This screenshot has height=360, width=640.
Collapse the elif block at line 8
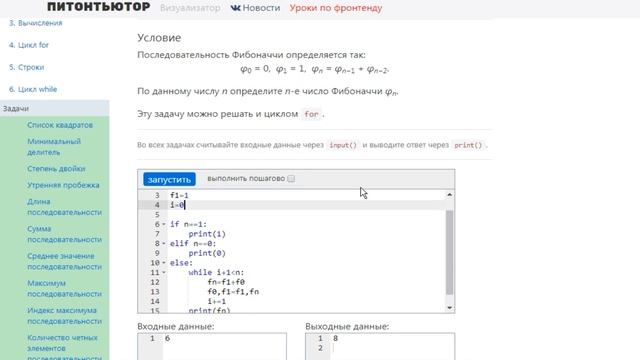pos(164,243)
